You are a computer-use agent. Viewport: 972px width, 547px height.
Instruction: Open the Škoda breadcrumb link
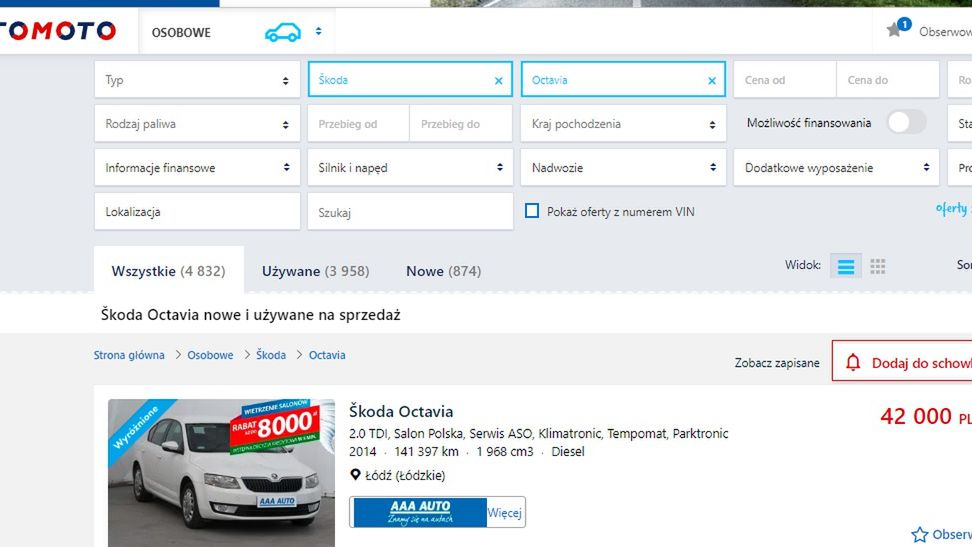(271, 355)
